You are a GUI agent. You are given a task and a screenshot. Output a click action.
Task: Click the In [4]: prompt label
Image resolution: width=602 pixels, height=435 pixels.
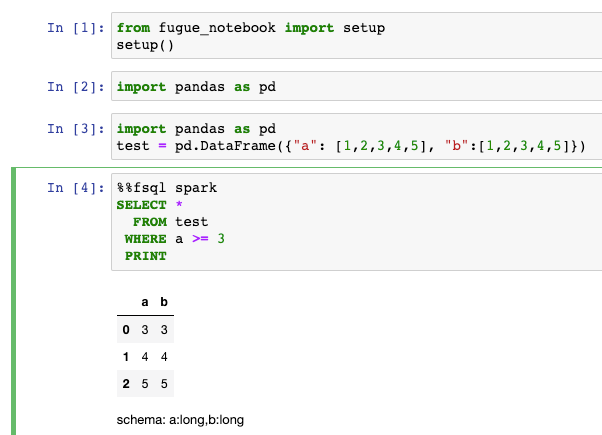(76, 188)
